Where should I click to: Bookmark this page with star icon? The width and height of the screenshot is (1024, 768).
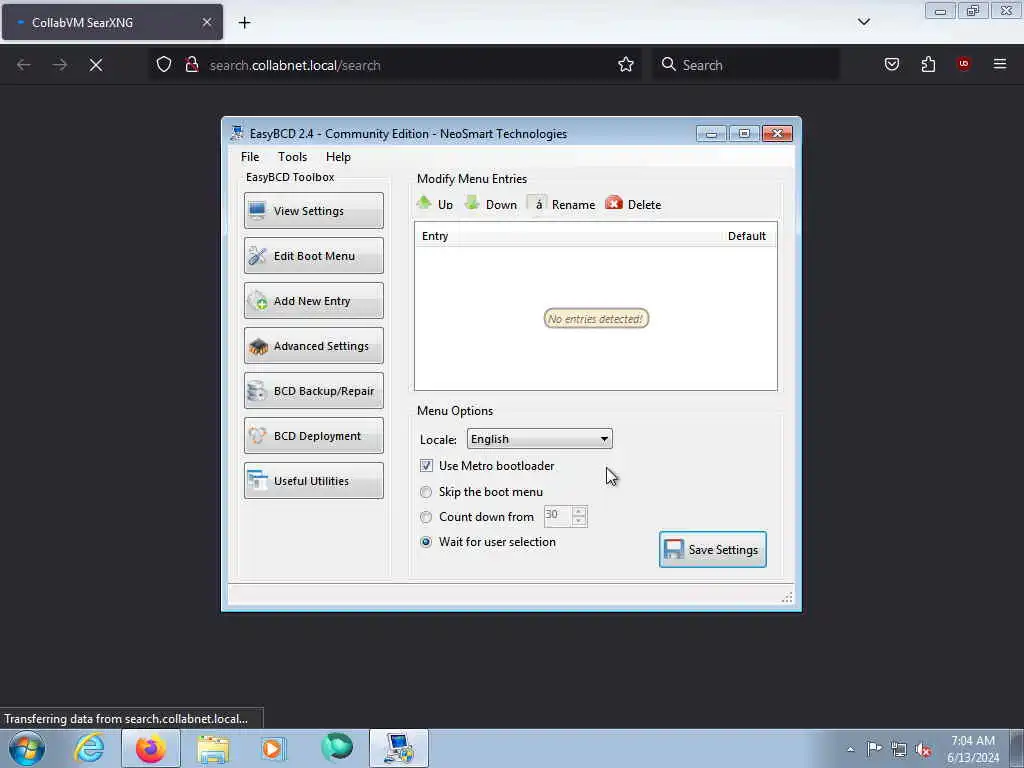point(626,64)
